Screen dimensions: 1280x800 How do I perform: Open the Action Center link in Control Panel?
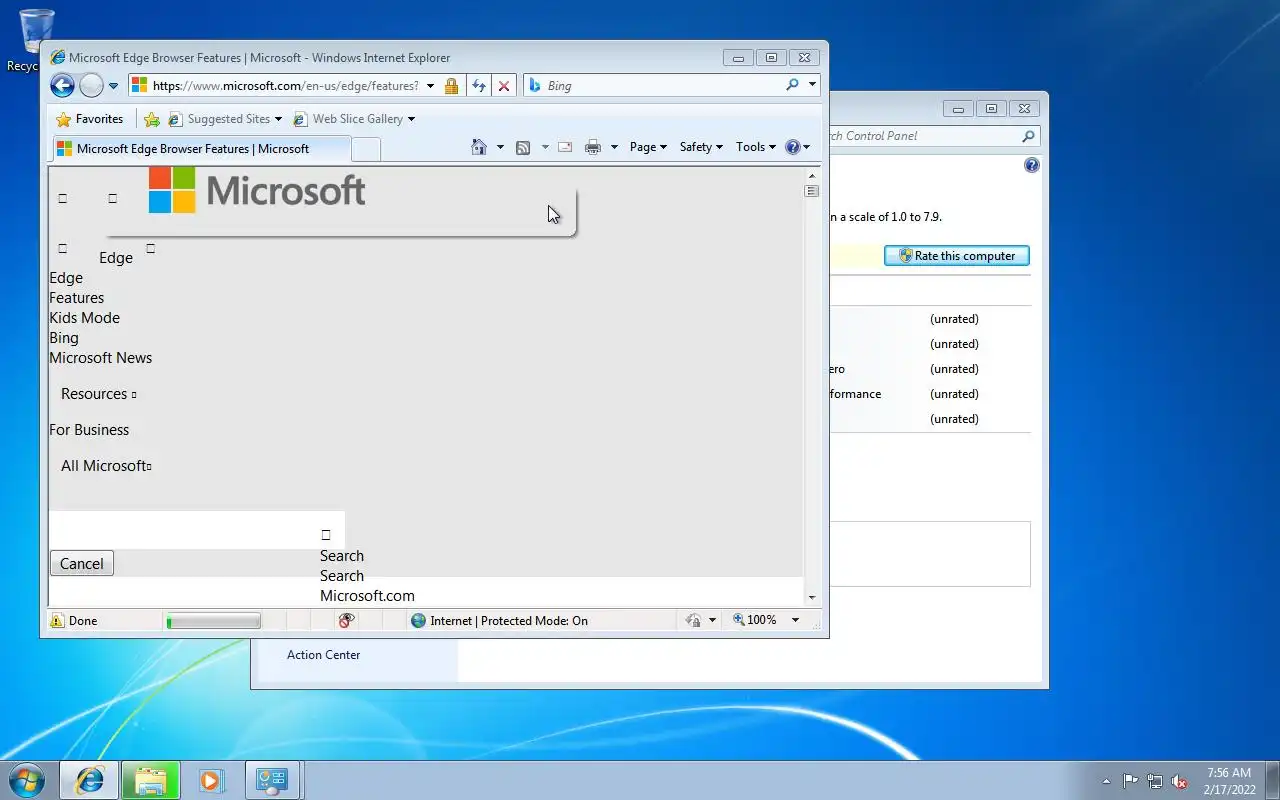(x=323, y=655)
